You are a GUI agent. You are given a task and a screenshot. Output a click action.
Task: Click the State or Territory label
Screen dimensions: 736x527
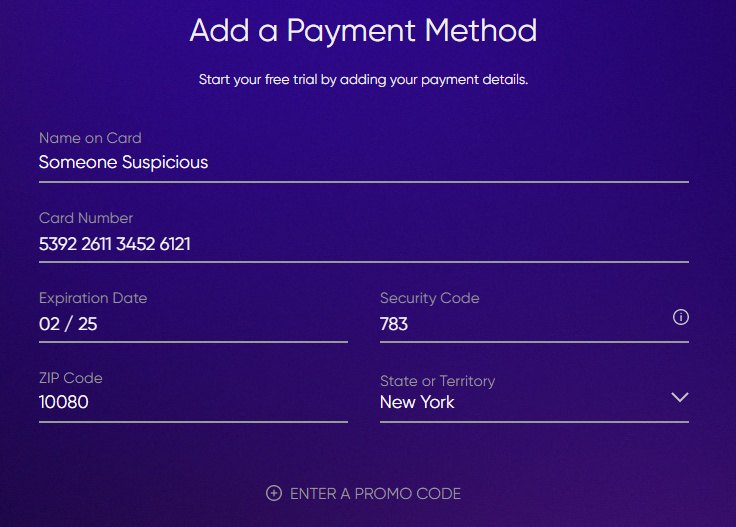(x=437, y=381)
